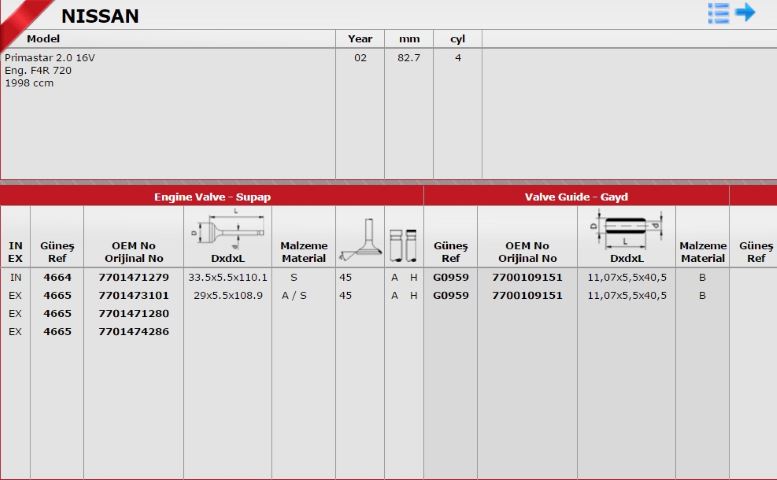Select the Year column header
The image size is (777, 480).
[x=360, y=39]
